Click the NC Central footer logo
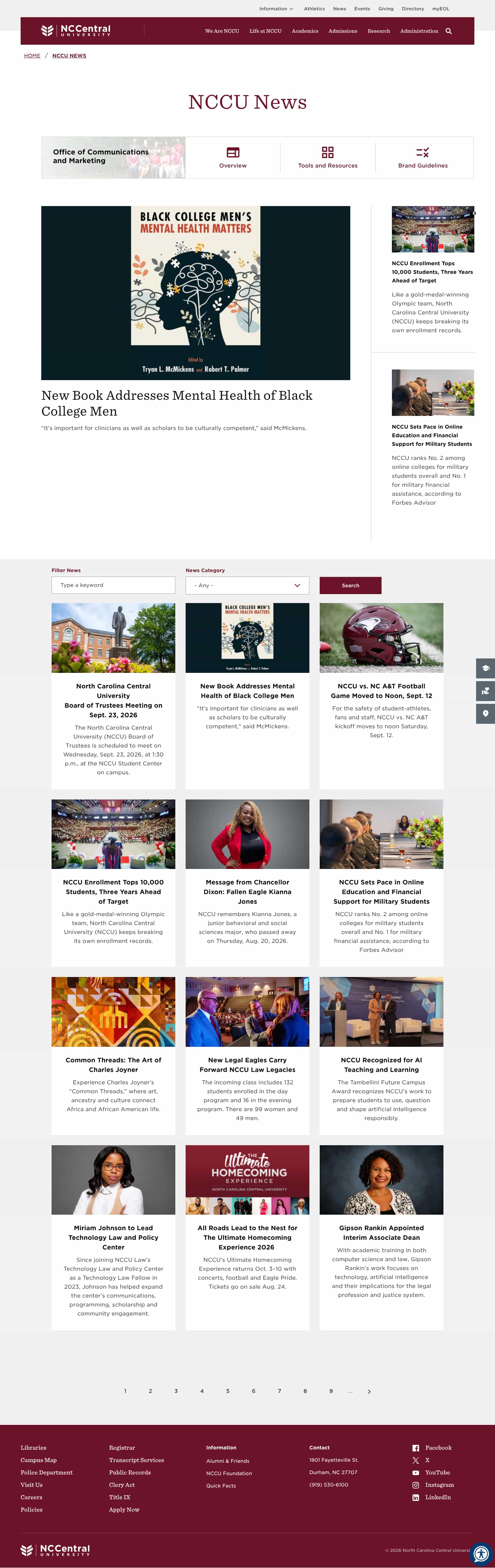This screenshot has width=495, height=1568. pos(55,1550)
